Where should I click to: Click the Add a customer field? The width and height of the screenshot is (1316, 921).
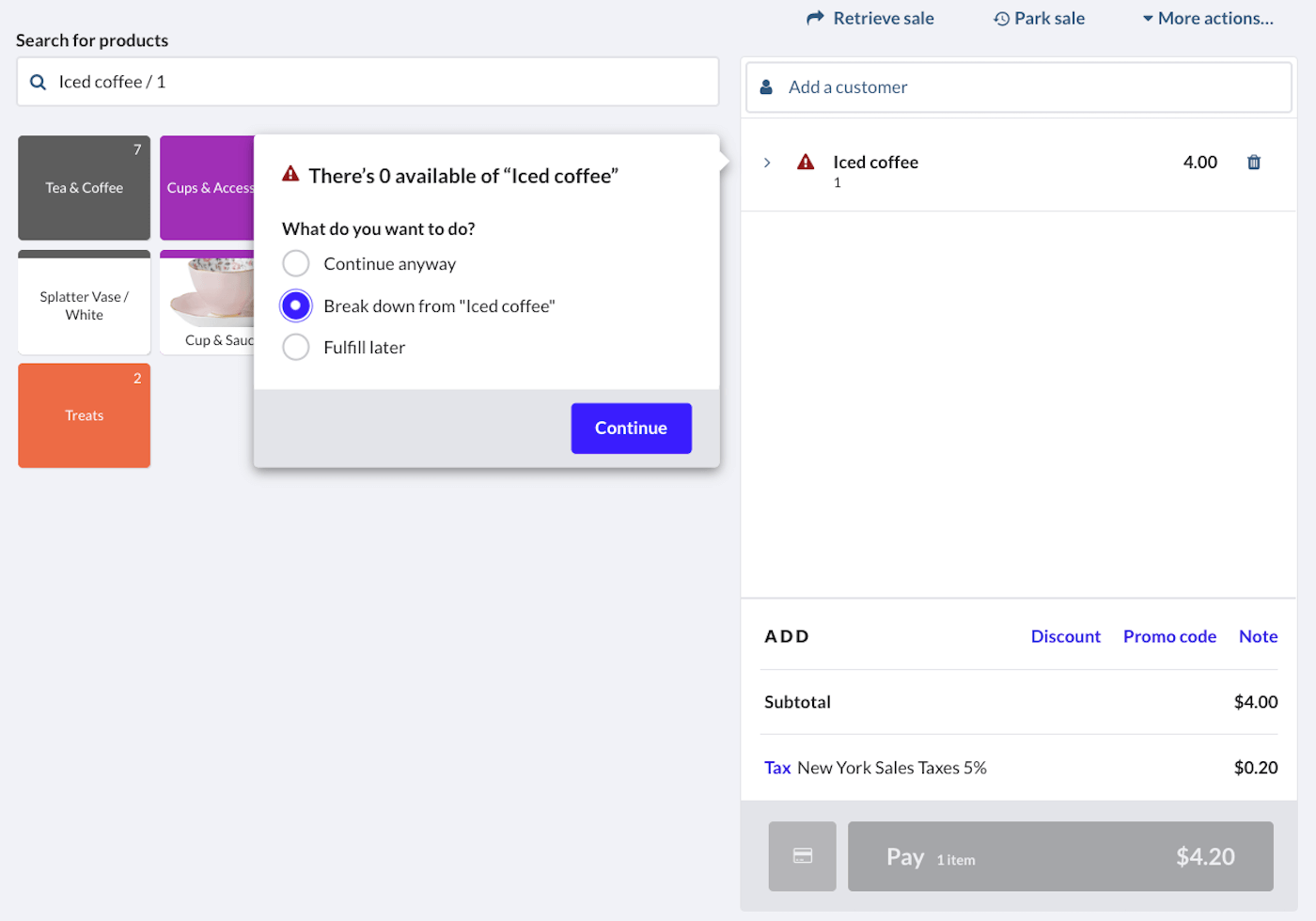click(x=1018, y=87)
